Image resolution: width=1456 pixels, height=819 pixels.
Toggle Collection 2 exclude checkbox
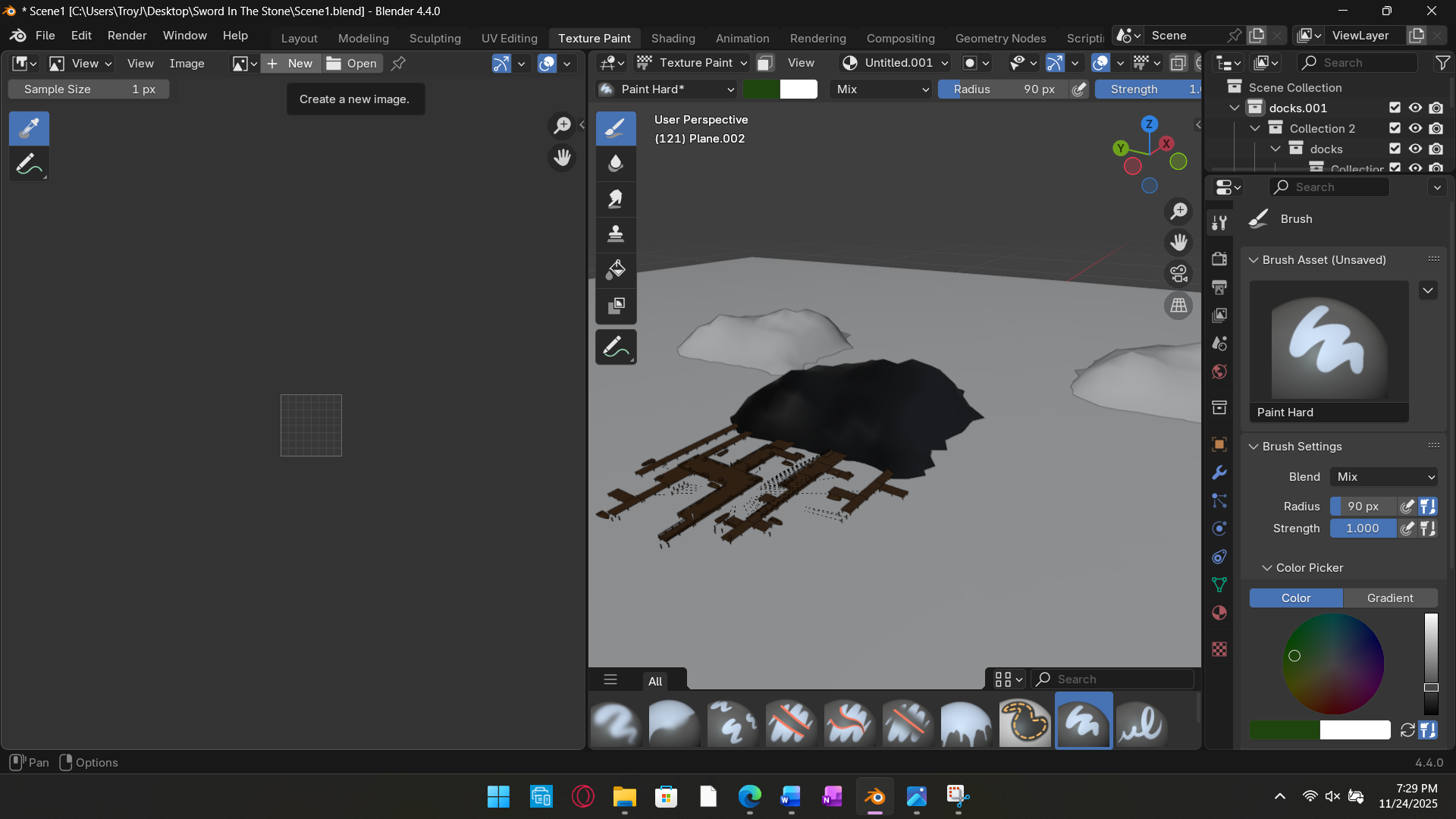click(x=1395, y=128)
